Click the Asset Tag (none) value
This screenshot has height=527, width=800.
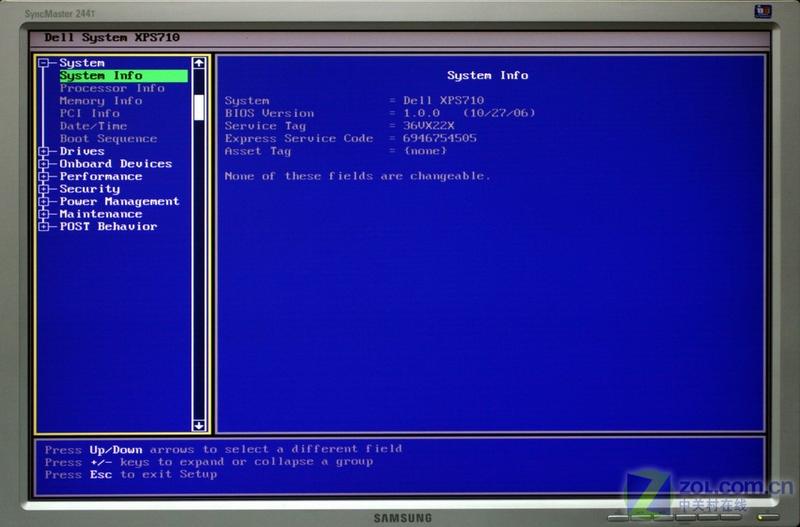tap(425, 151)
